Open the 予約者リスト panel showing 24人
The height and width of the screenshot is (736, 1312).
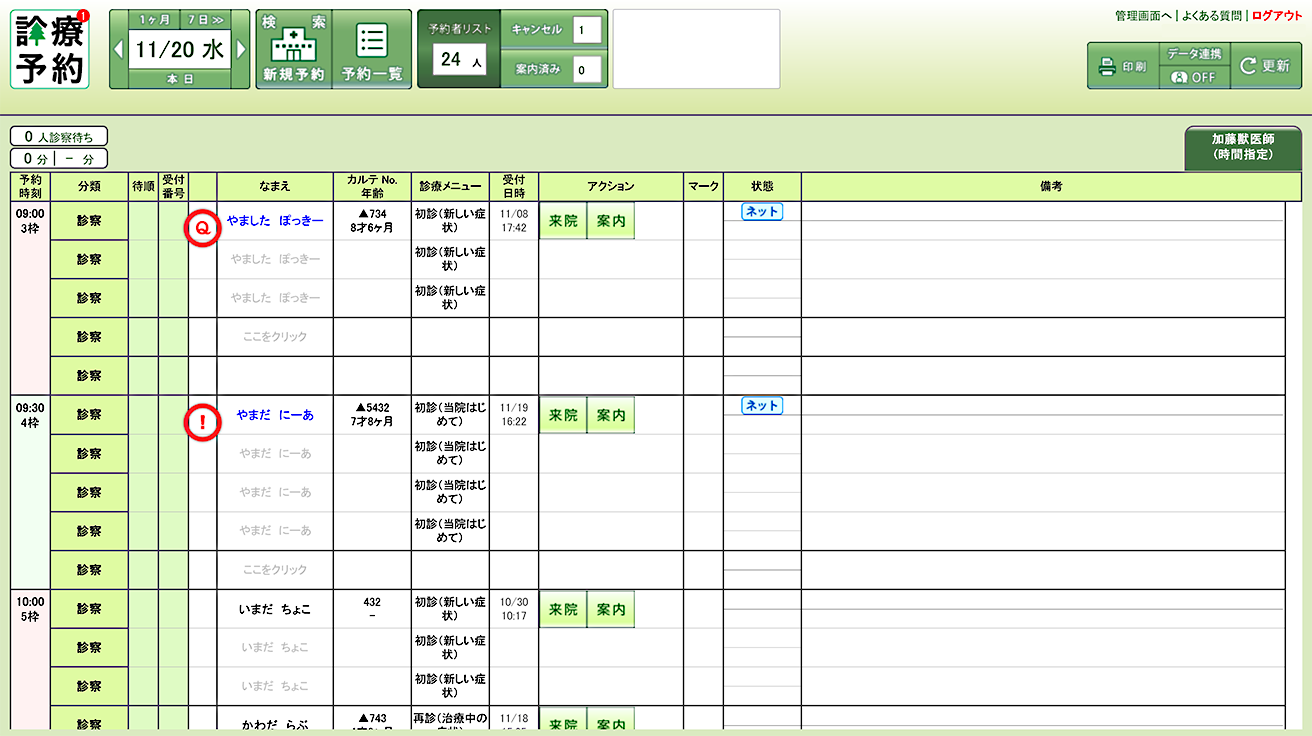(x=458, y=50)
